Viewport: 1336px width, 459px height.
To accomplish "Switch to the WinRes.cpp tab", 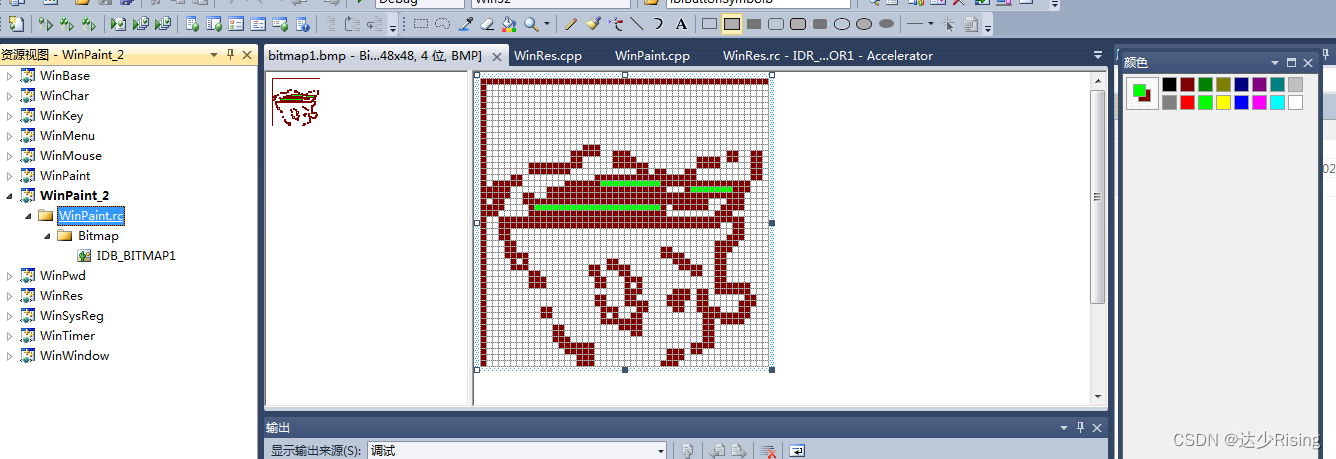I will 548,56.
